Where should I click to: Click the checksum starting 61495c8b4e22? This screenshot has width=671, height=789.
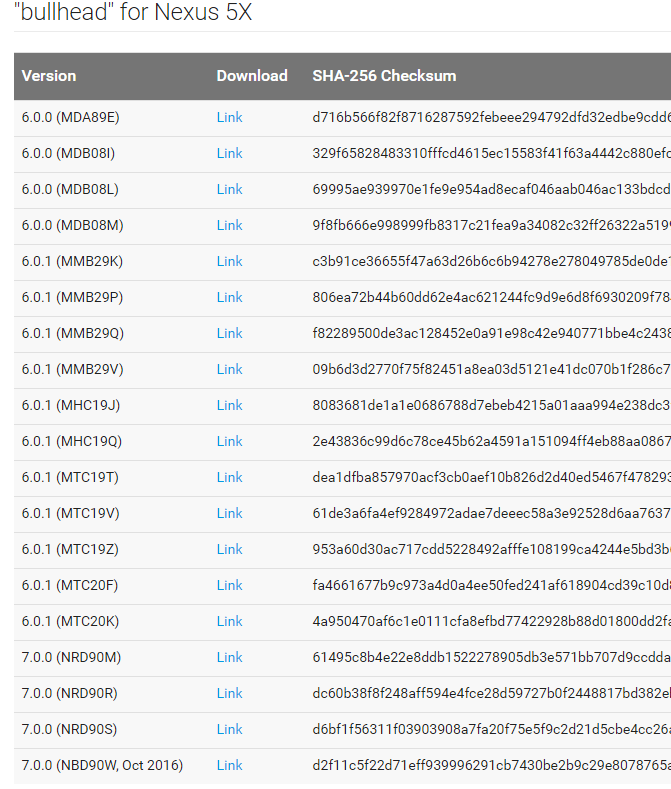[x=492, y=657]
